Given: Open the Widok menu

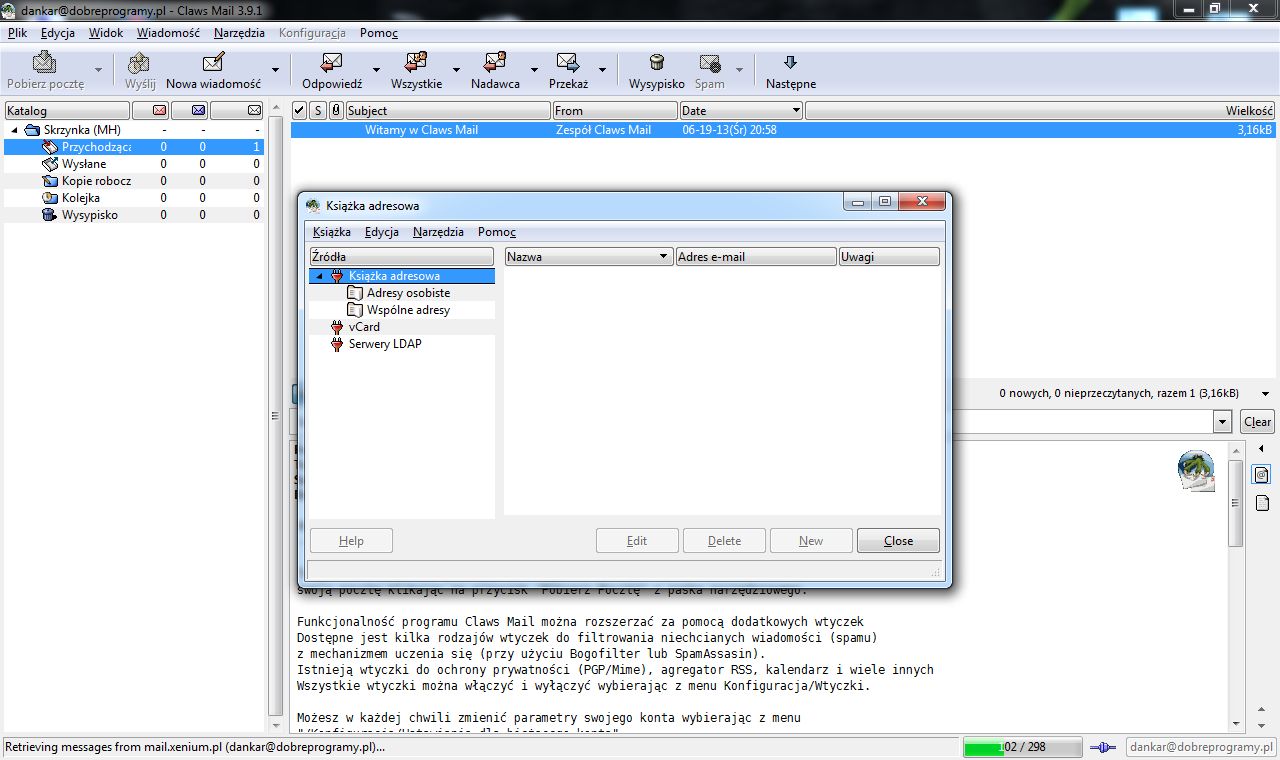Looking at the screenshot, I should 106,33.
